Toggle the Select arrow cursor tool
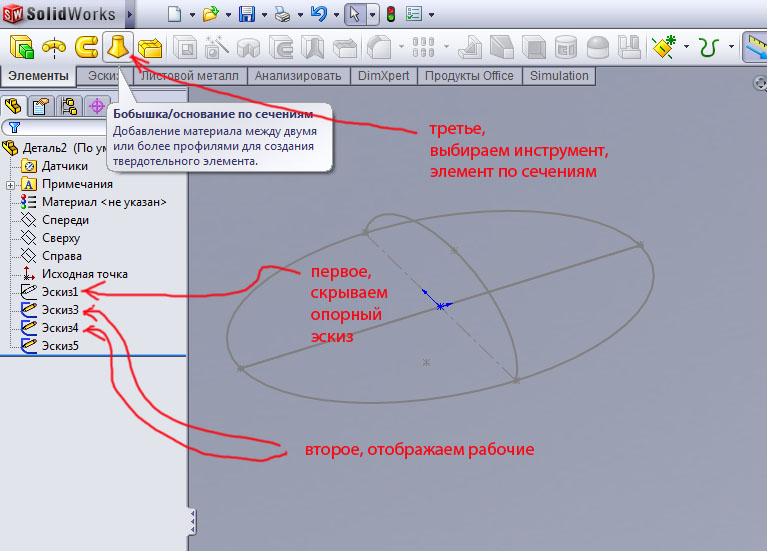767x551 pixels. pos(354,15)
